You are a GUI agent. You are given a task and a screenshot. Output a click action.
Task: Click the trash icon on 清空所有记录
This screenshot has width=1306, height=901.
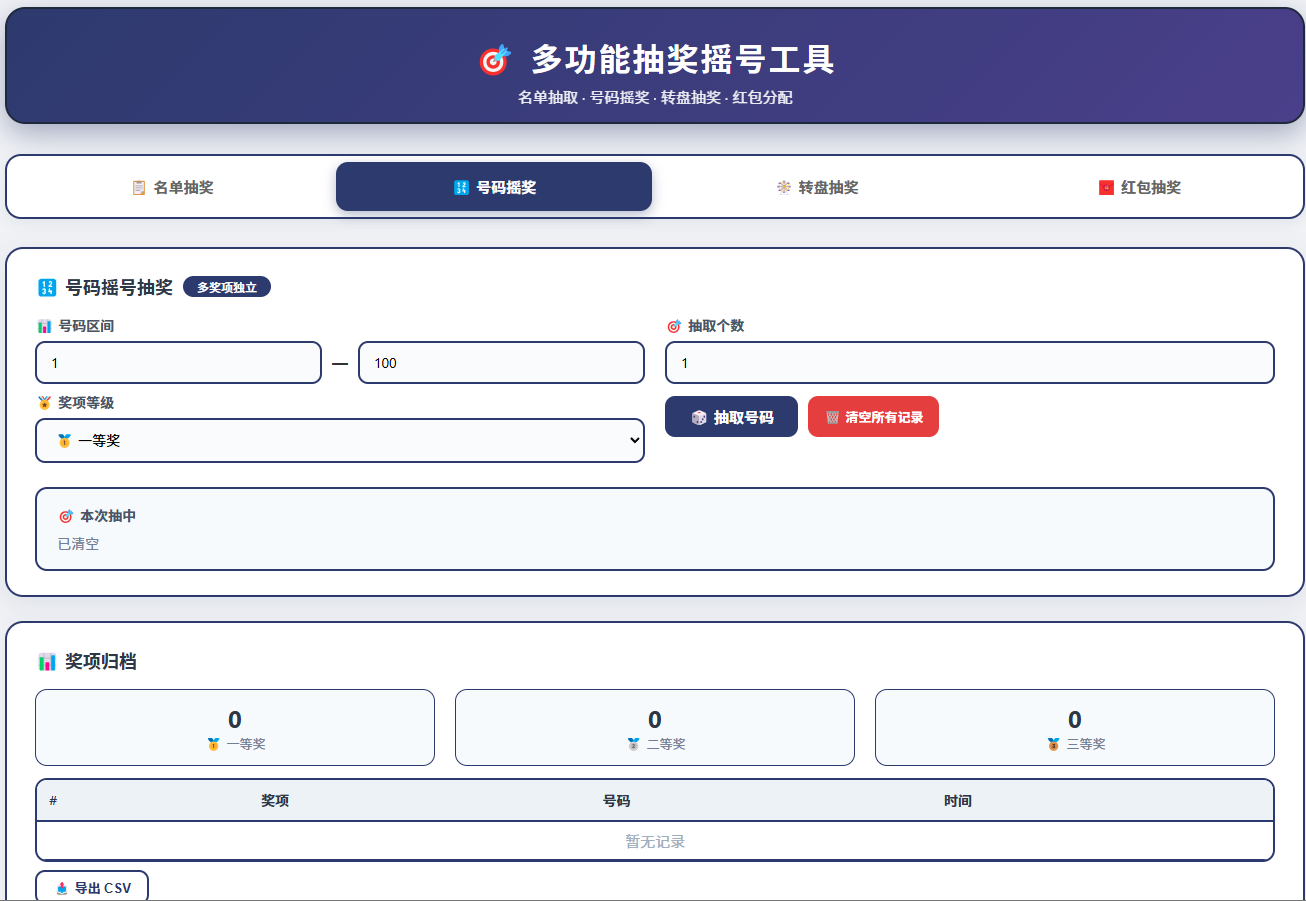coord(832,417)
